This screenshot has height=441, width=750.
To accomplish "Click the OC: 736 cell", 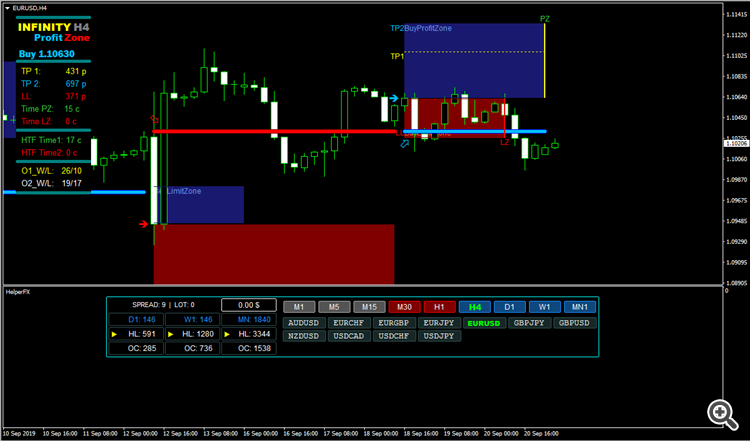I will [x=193, y=348].
